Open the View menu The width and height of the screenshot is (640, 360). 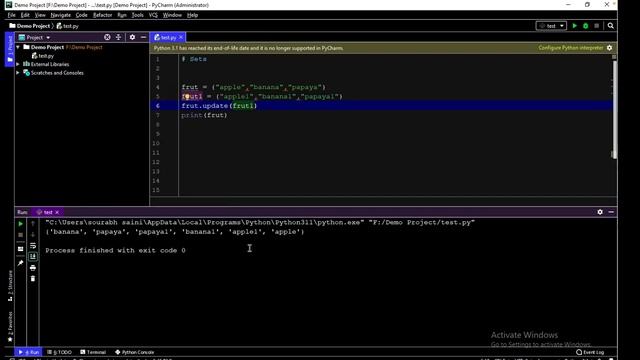coord(40,15)
